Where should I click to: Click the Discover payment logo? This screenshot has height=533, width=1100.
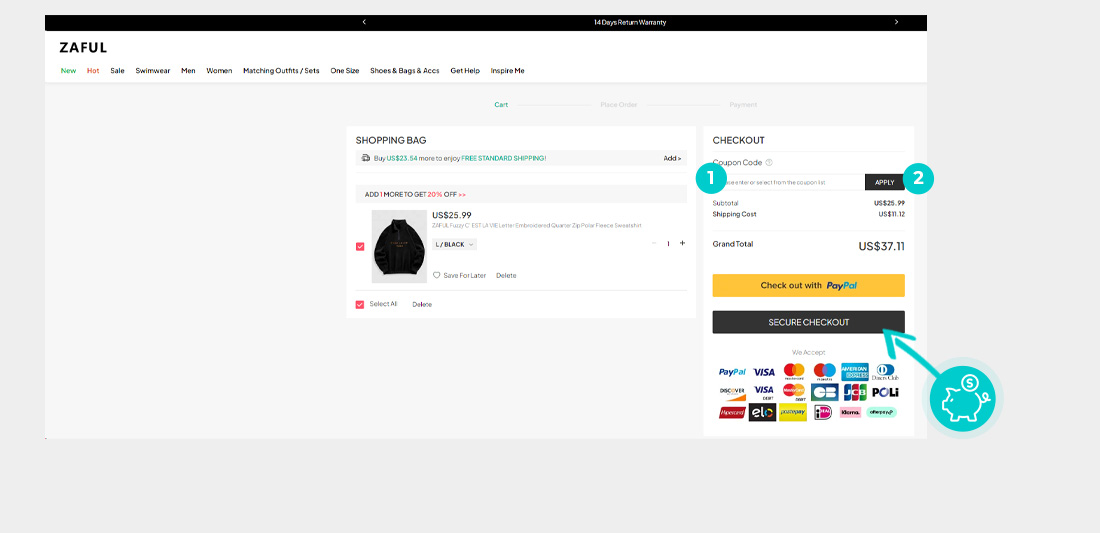[732, 392]
